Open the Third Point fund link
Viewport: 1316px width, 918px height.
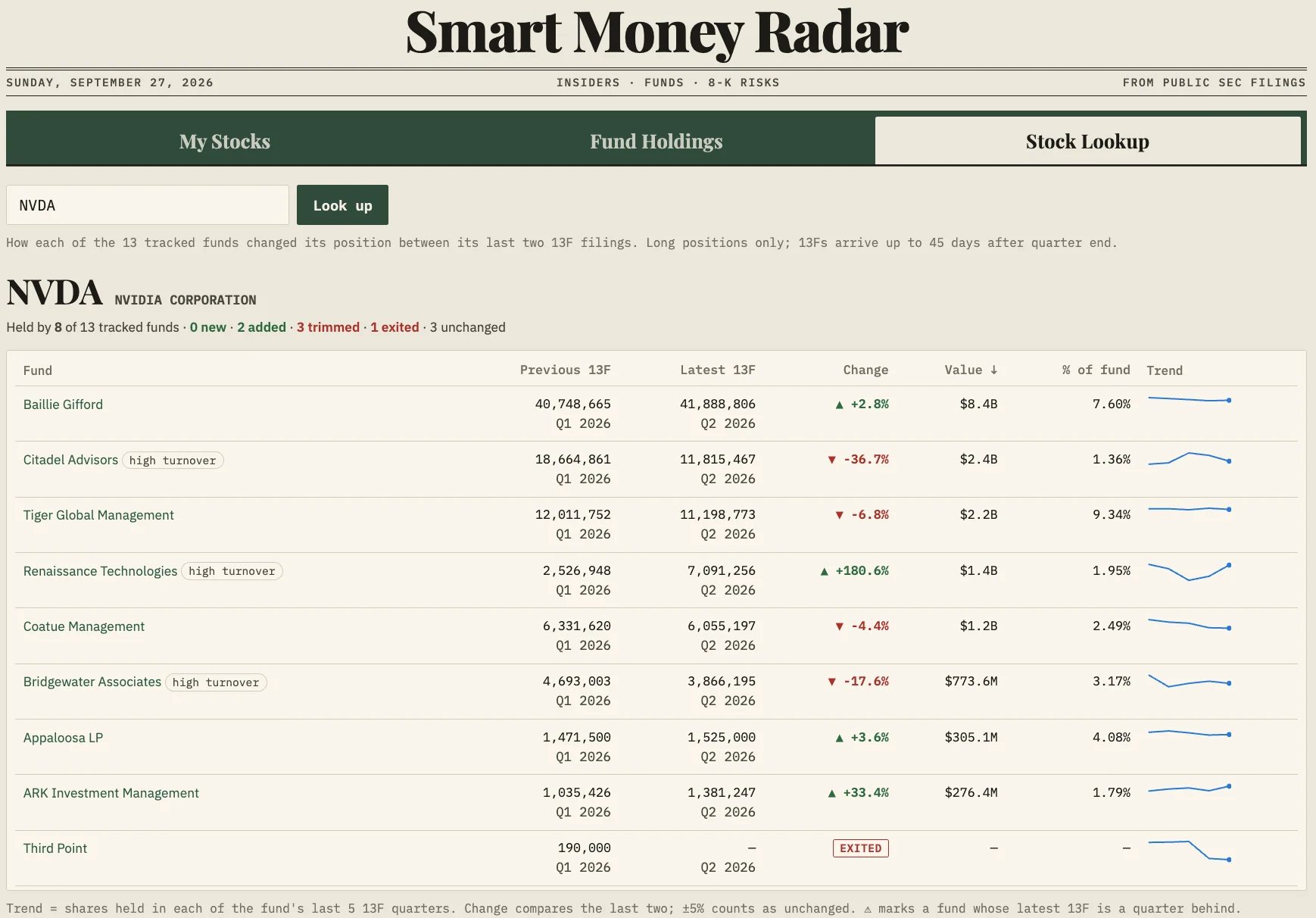[55, 848]
